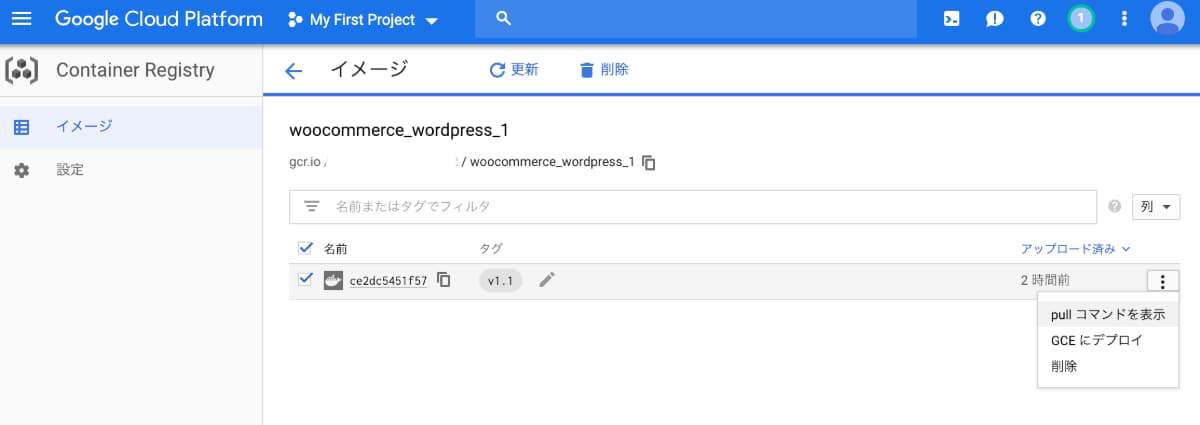The width and height of the screenshot is (1200, 425).
Task: Click the 更新 refresh button
Action: [514, 70]
